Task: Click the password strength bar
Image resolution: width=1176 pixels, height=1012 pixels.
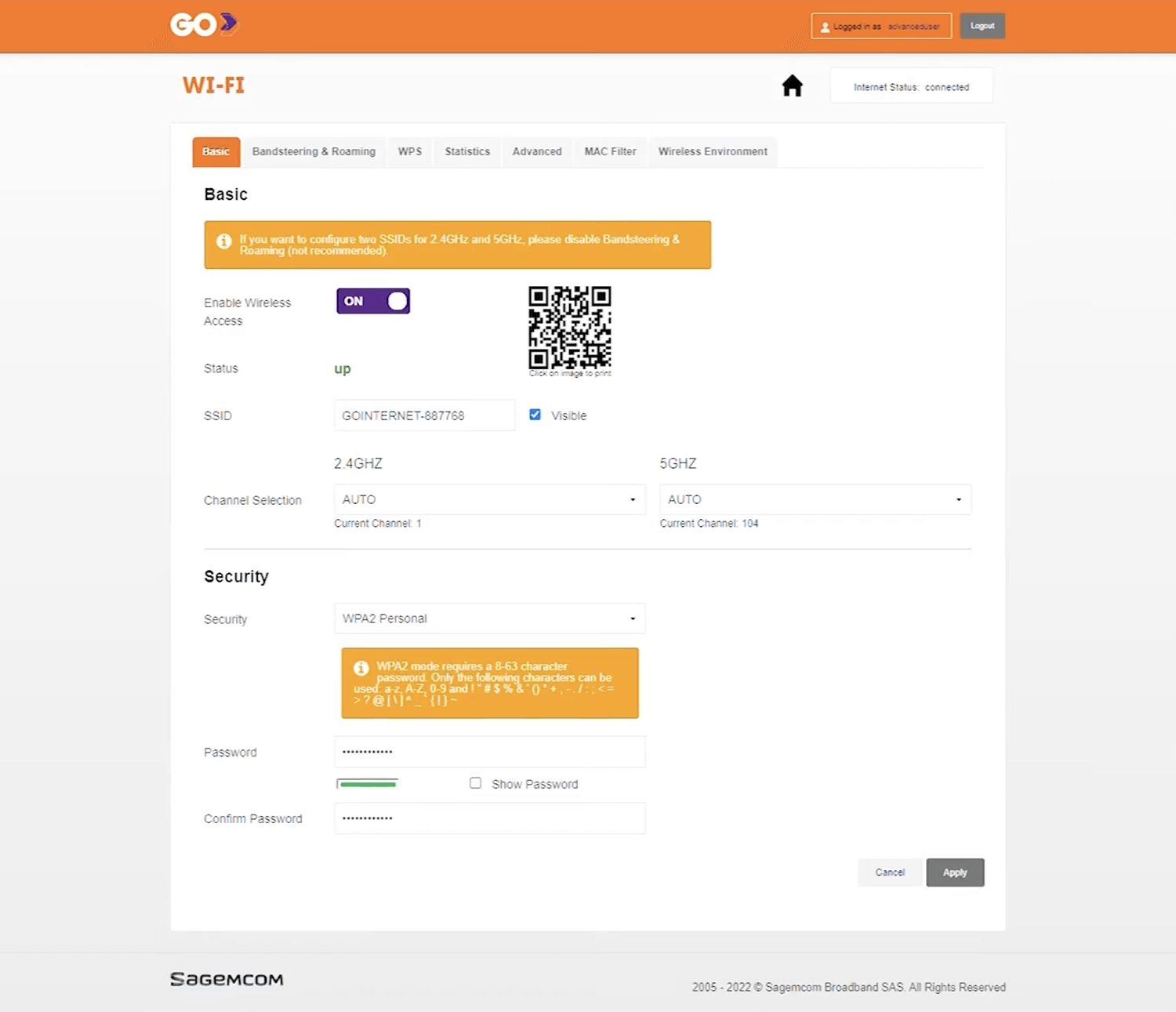Action: 367,784
